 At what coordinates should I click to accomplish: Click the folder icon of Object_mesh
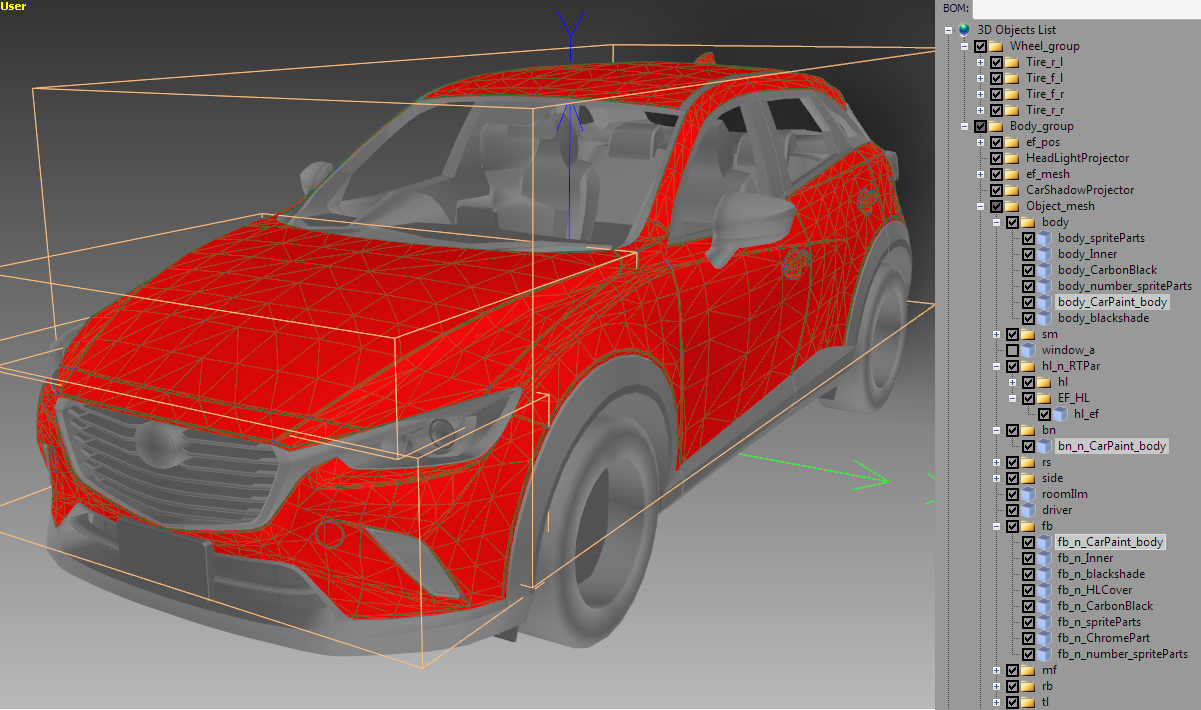(1012, 206)
